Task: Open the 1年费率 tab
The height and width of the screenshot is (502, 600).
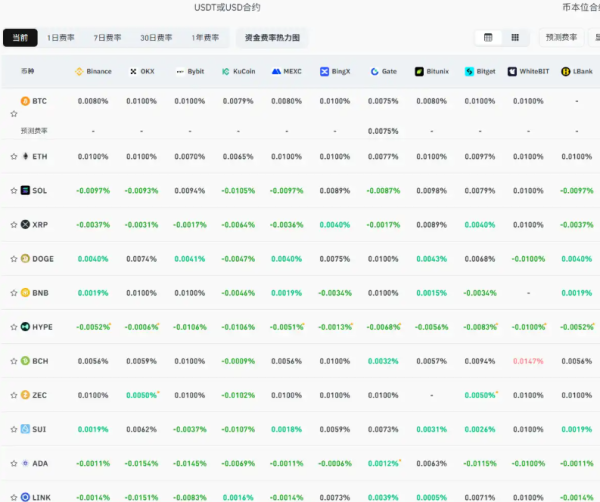Action: point(205,37)
